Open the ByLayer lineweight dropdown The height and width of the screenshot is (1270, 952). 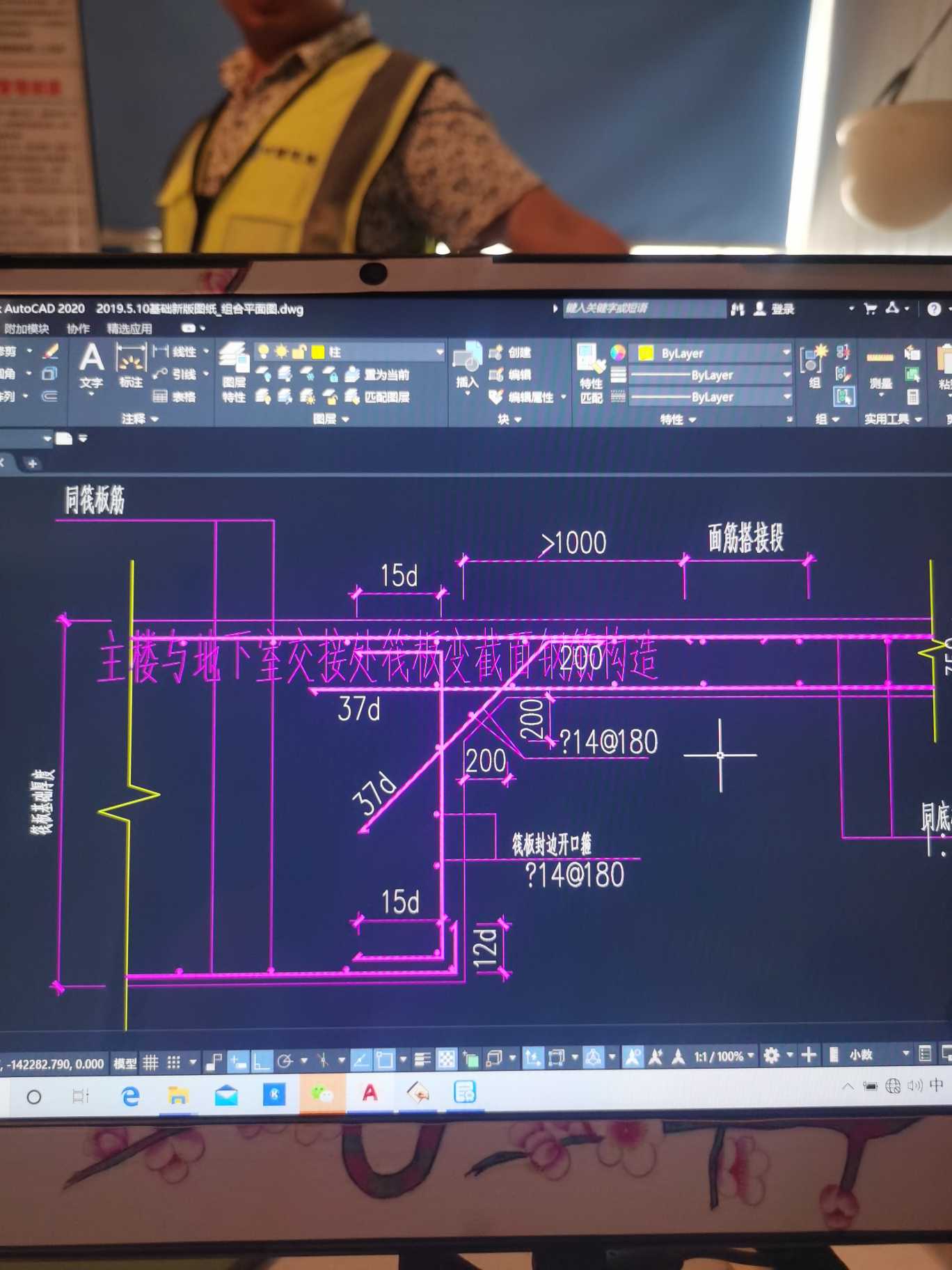(711, 375)
